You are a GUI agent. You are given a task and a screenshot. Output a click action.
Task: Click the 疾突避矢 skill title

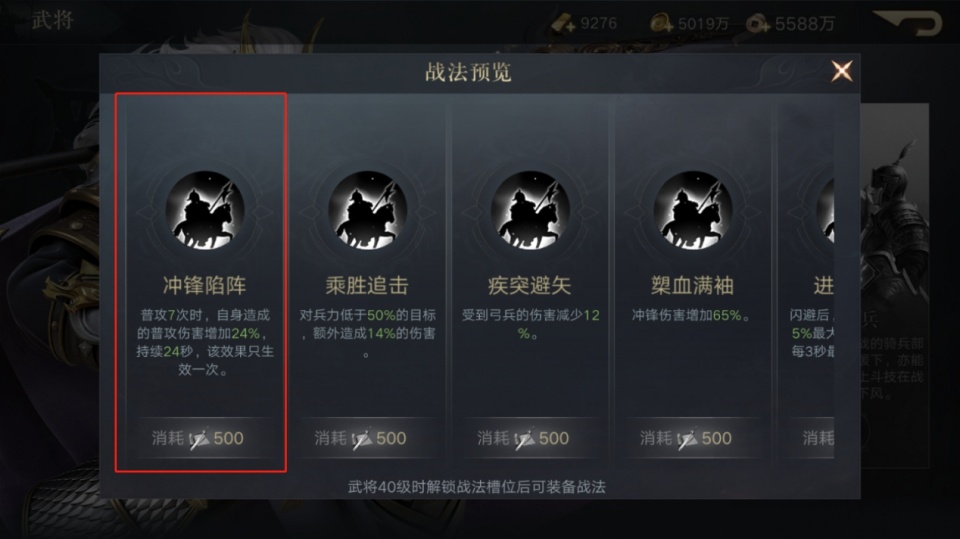tap(530, 285)
